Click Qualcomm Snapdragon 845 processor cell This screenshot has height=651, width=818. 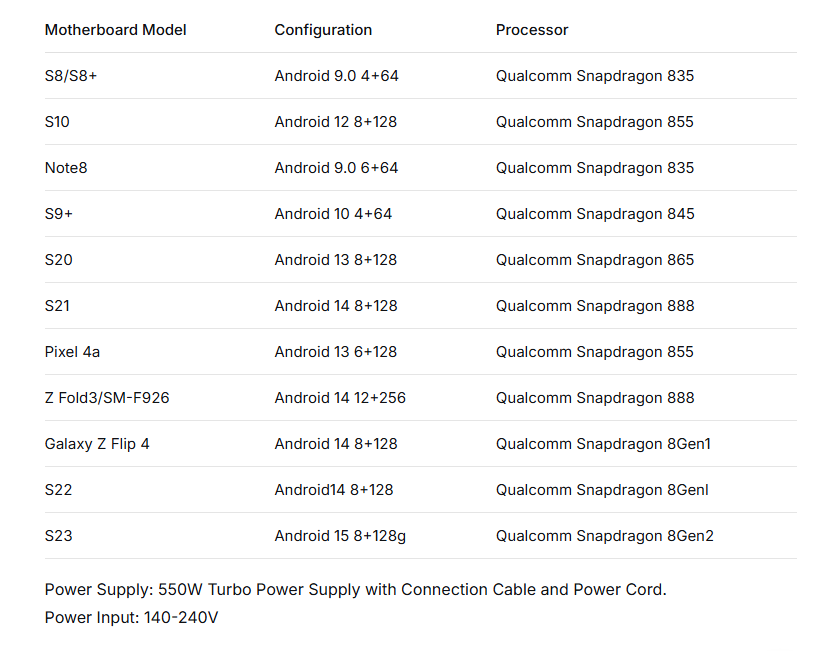click(x=595, y=214)
